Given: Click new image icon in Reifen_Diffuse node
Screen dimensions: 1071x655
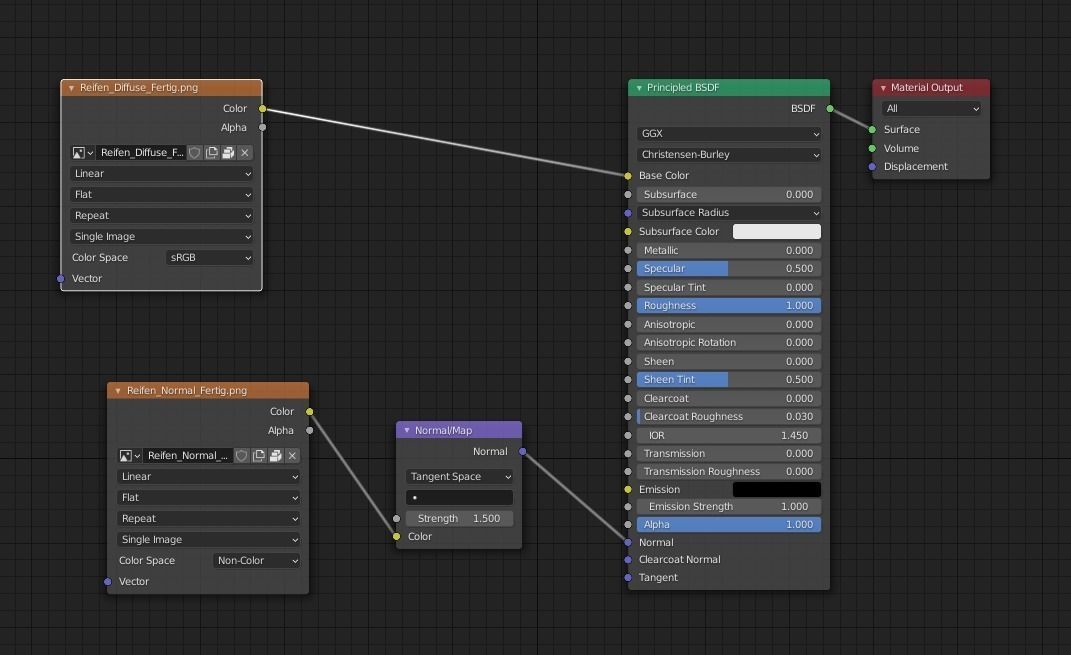Looking at the screenshot, I should coord(212,152).
